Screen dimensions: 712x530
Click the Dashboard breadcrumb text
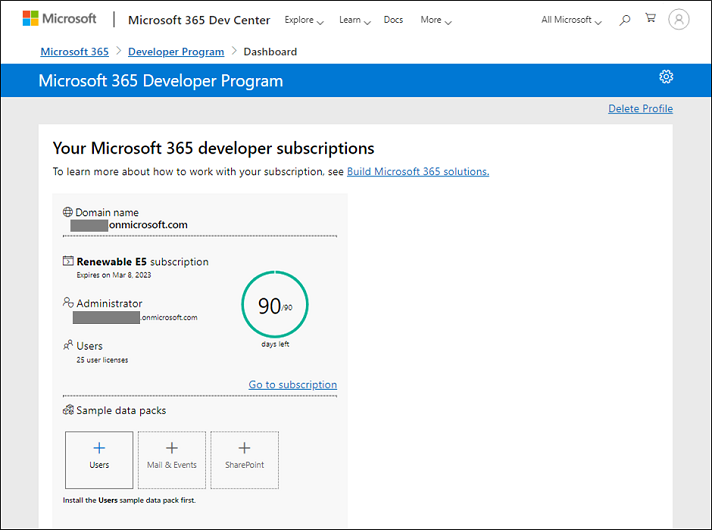tap(270, 52)
